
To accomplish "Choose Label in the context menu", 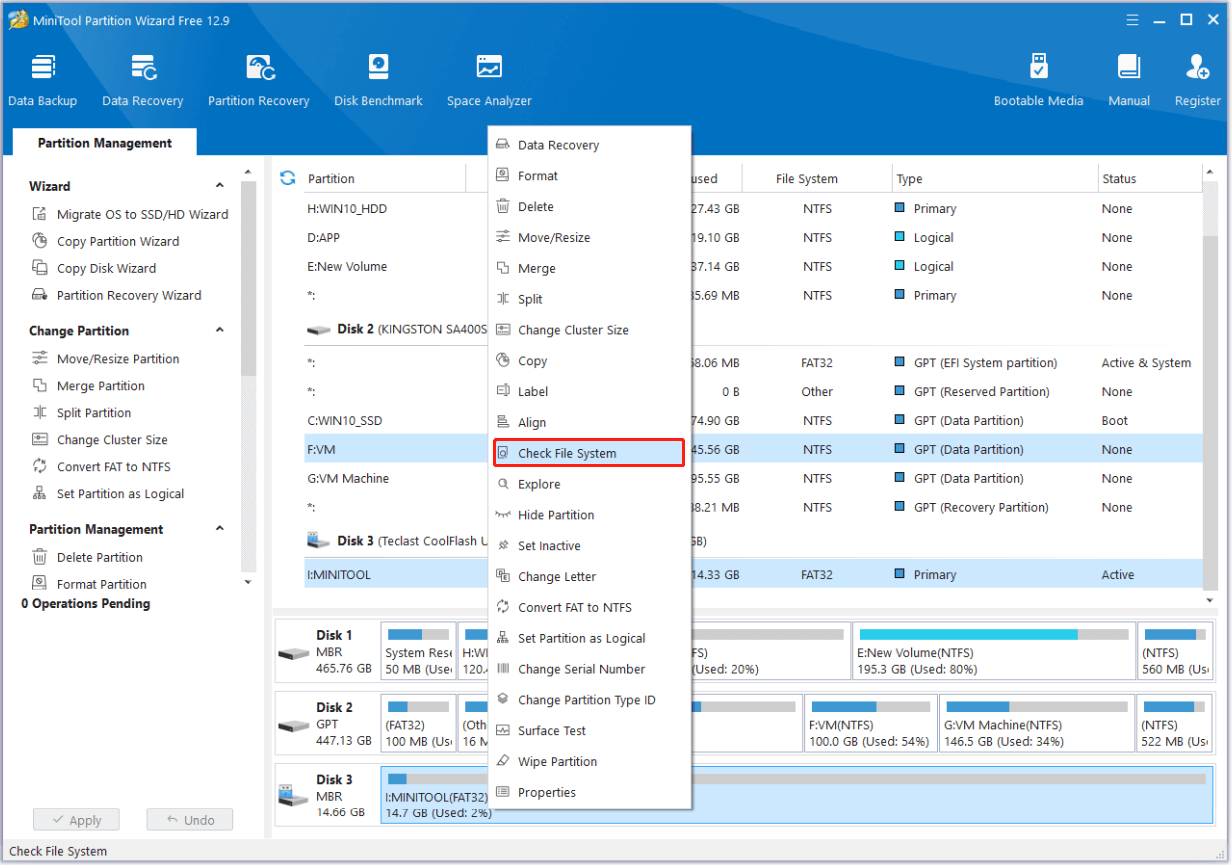I will pos(589,392).
